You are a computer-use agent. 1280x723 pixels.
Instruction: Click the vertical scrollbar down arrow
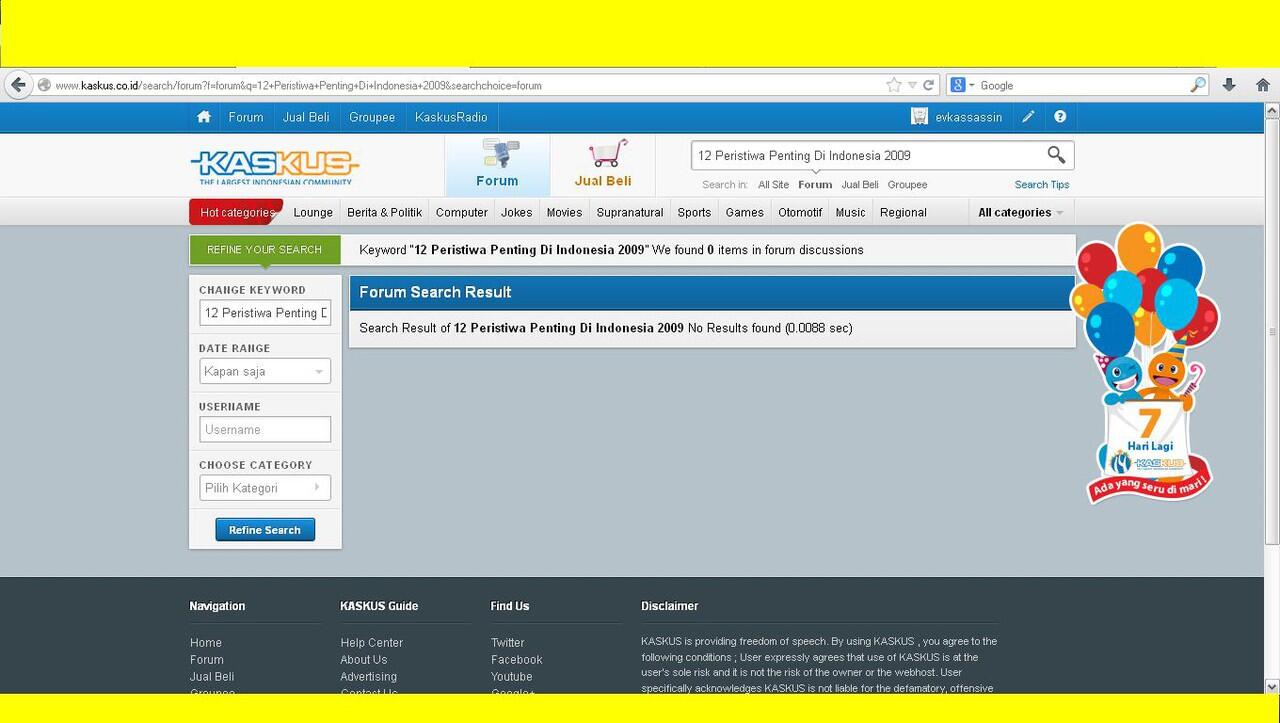pos(1272,687)
